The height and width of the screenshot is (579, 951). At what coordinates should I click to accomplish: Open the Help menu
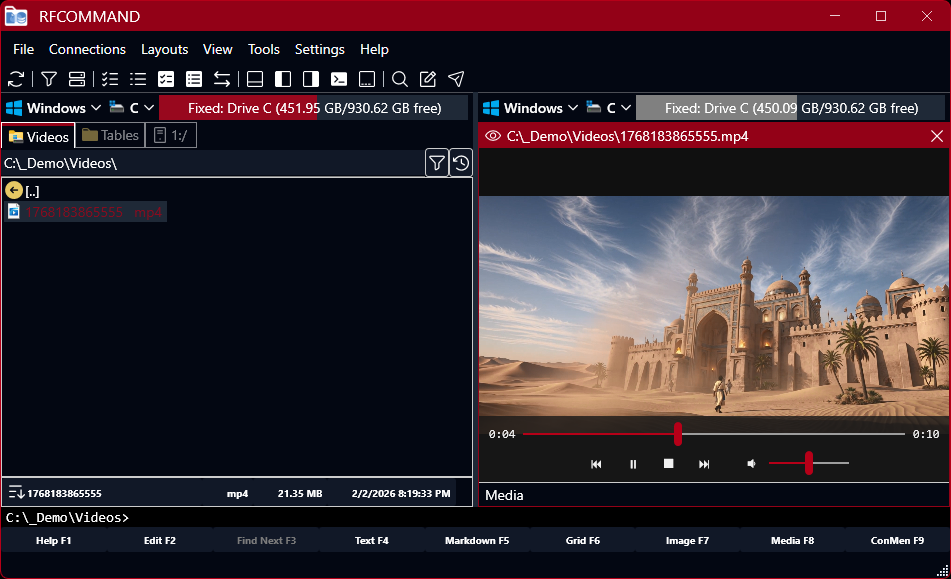tap(374, 49)
